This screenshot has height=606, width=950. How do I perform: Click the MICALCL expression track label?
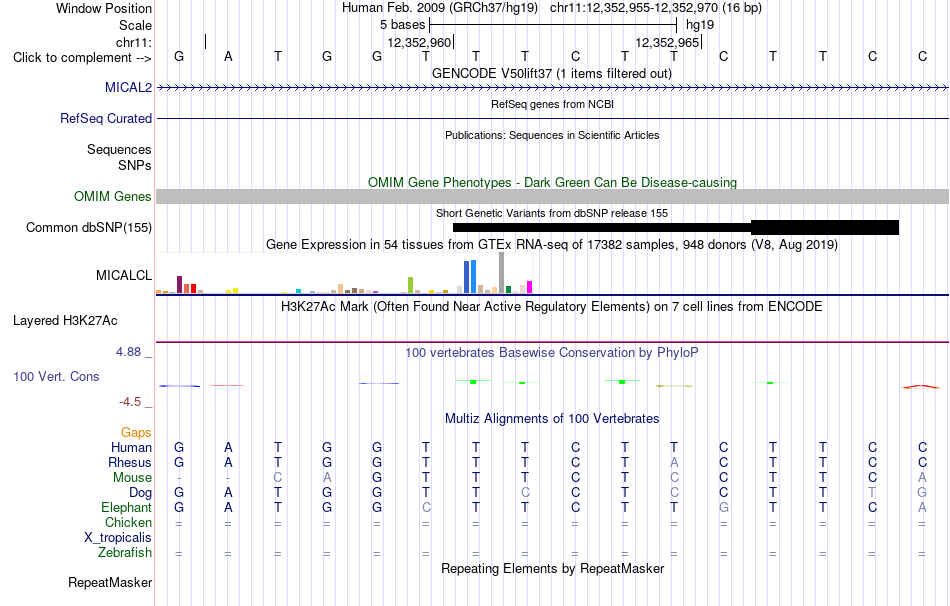124,276
